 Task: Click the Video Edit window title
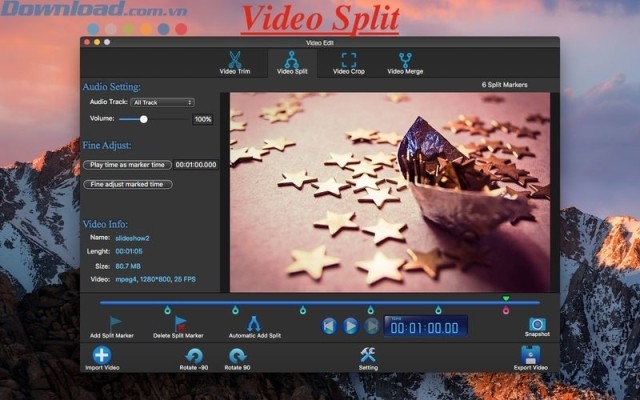click(320, 43)
